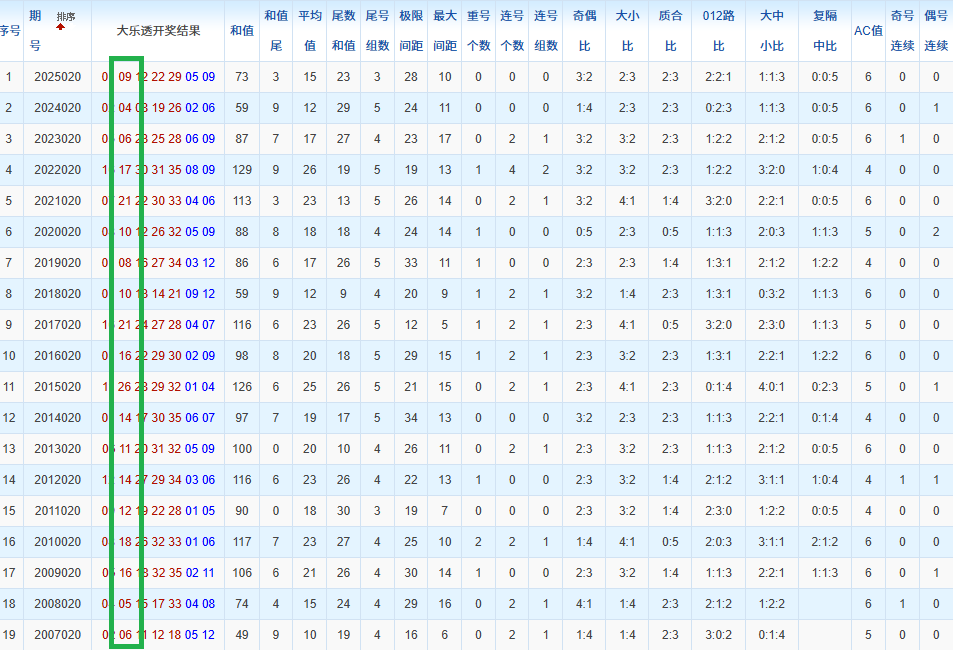This screenshot has height=650, width=953.
Task: Click sum value 100 in row 2013020
Action: [x=242, y=449]
